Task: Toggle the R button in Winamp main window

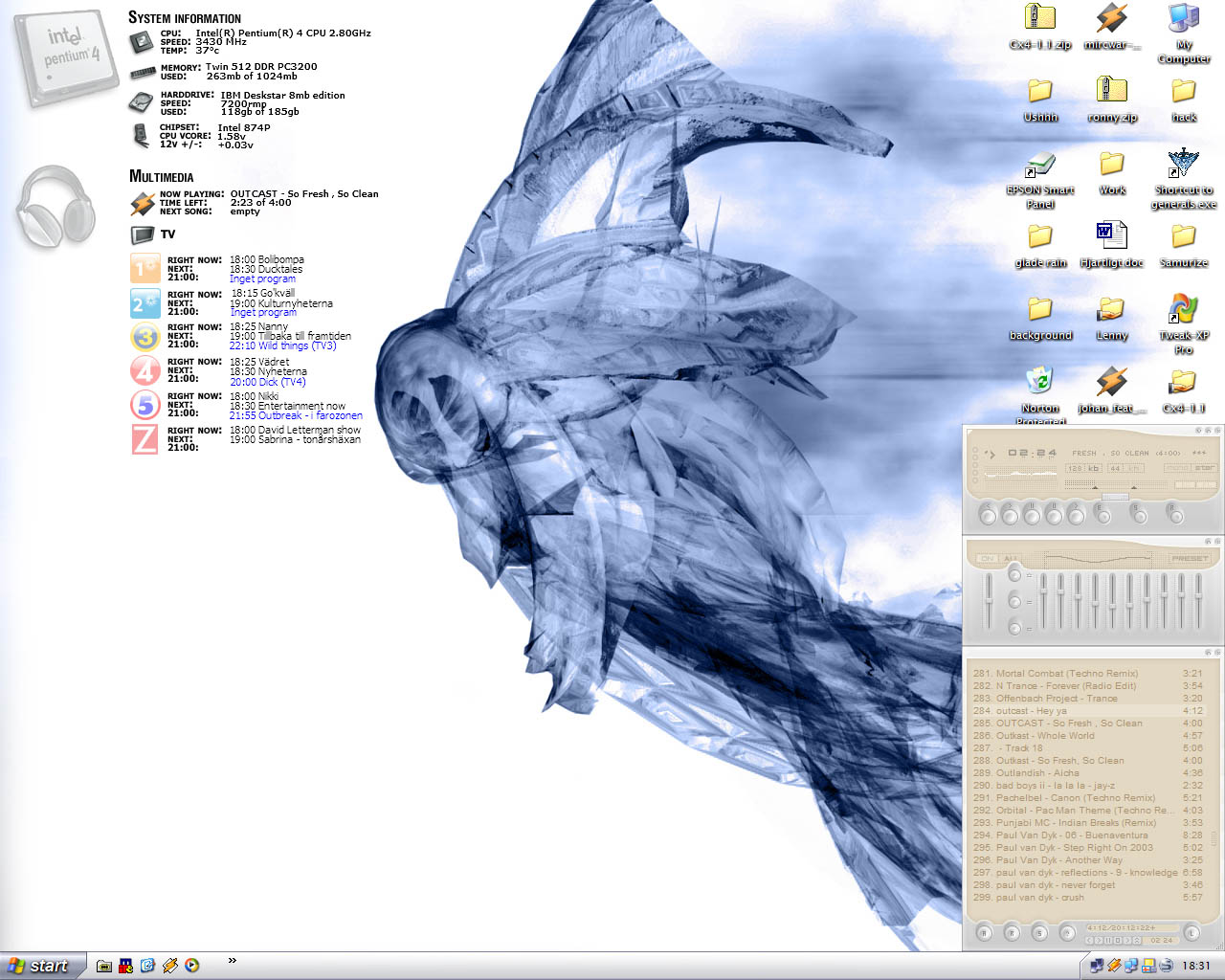Action: (1176, 517)
